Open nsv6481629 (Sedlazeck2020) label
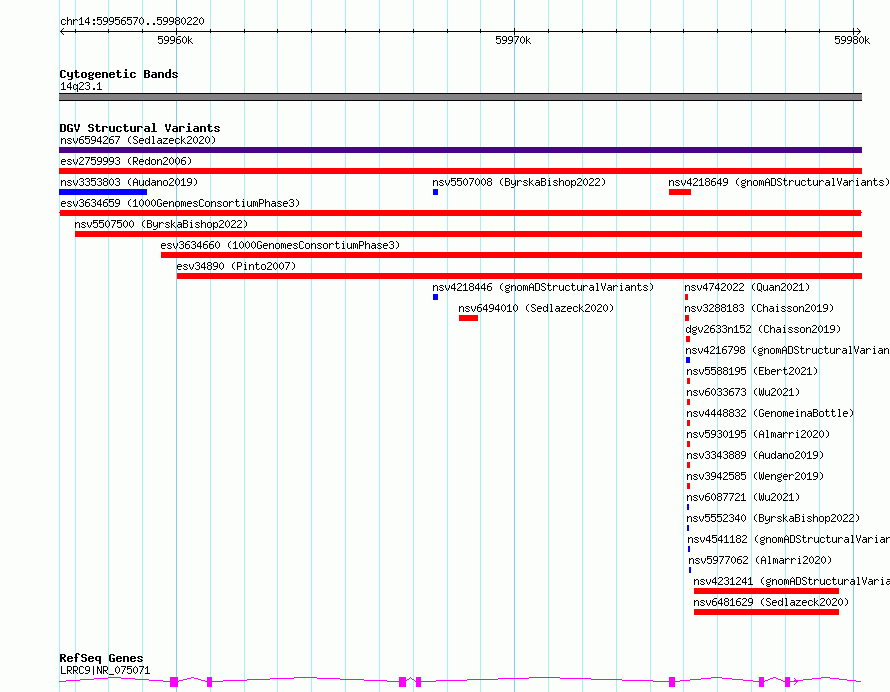The image size is (890, 692). pos(771,602)
